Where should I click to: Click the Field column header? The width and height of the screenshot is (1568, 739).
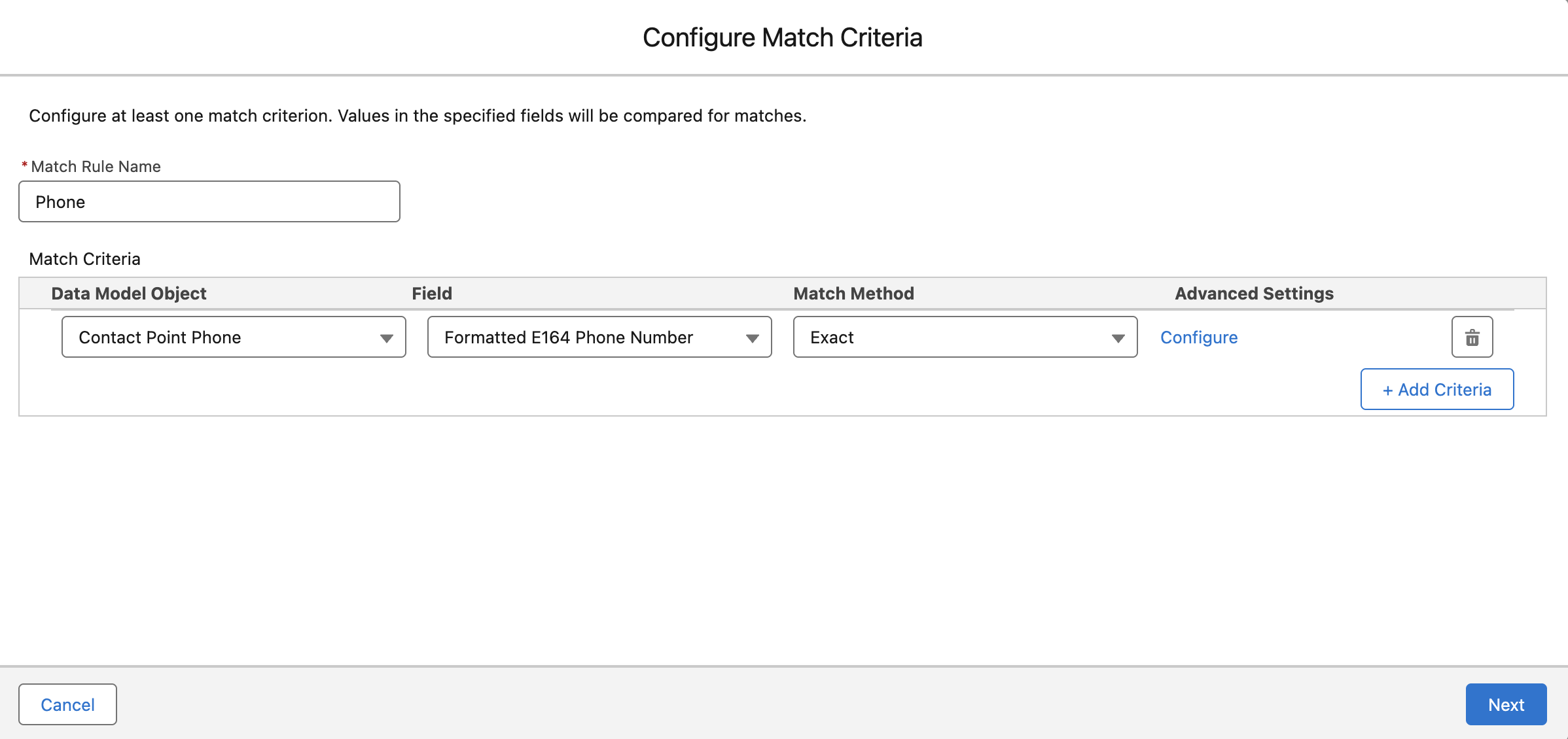432,294
